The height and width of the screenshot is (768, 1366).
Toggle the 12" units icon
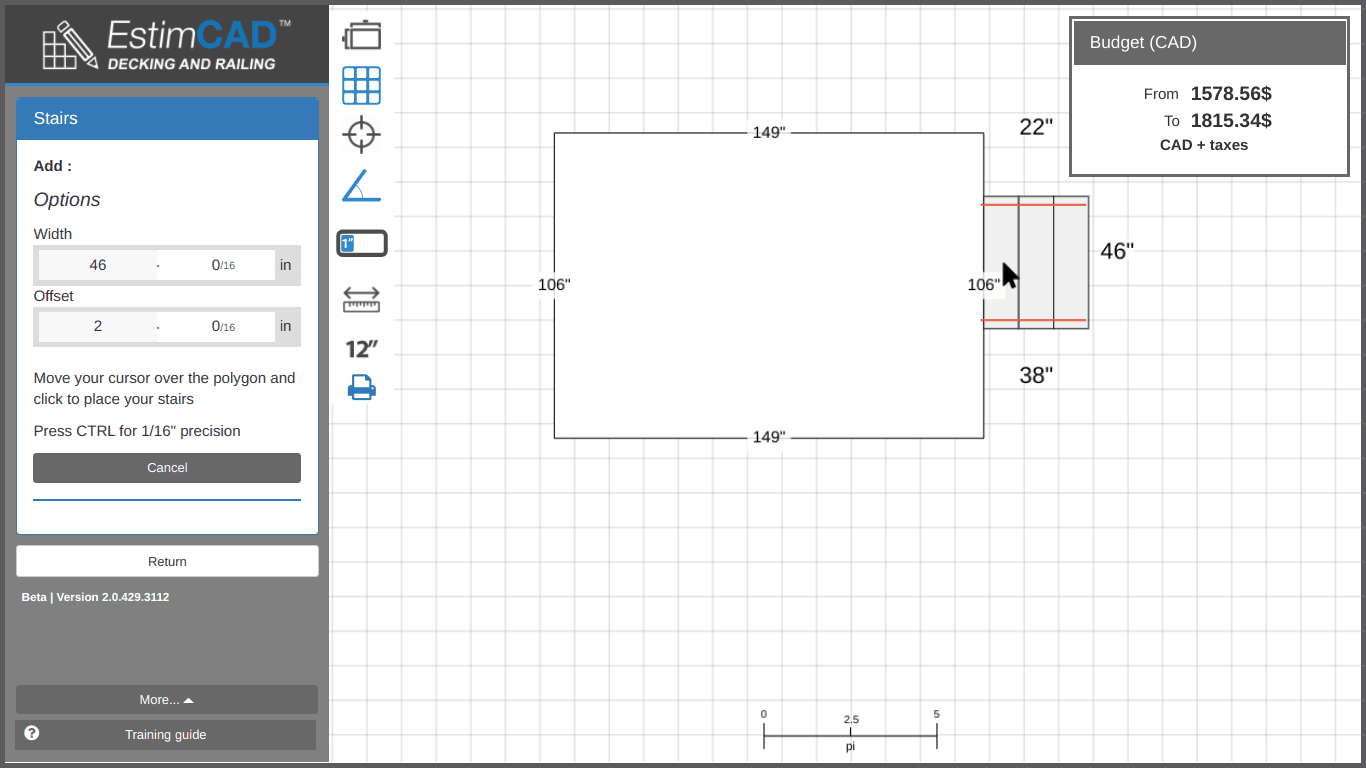pos(361,349)
